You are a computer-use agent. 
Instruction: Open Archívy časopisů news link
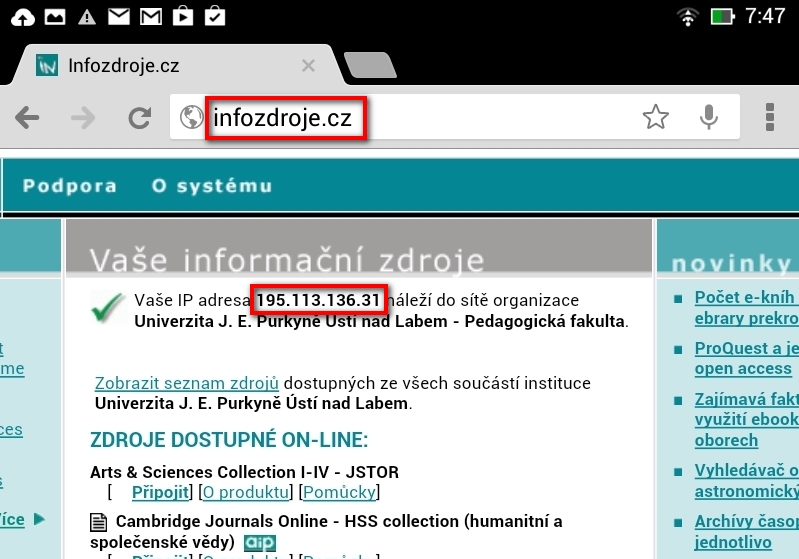pyautogui.click(x=747, y=531)
